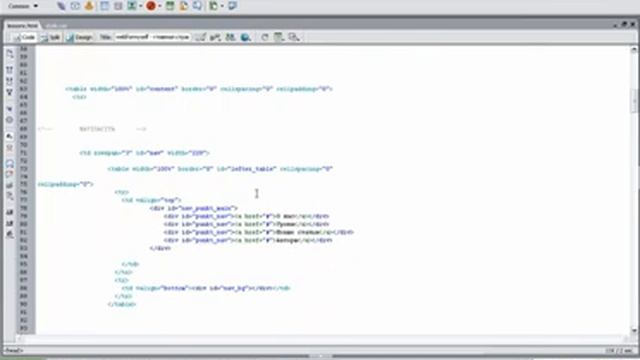
Task: Open Recent Snippets in the coding toolbar
Action: click(10, 197)
